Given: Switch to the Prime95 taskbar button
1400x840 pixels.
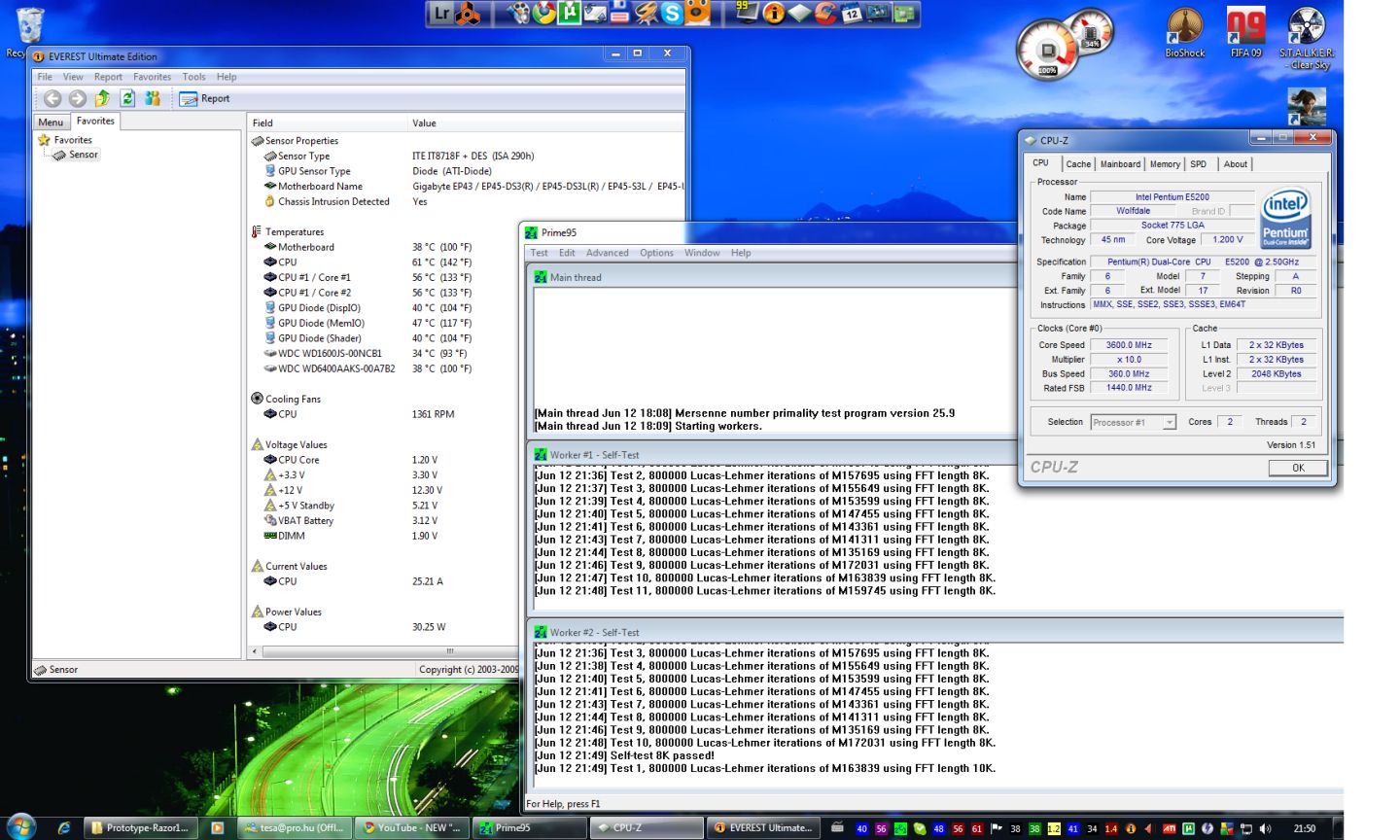Looking at the screenshot, I should [530, 828].
